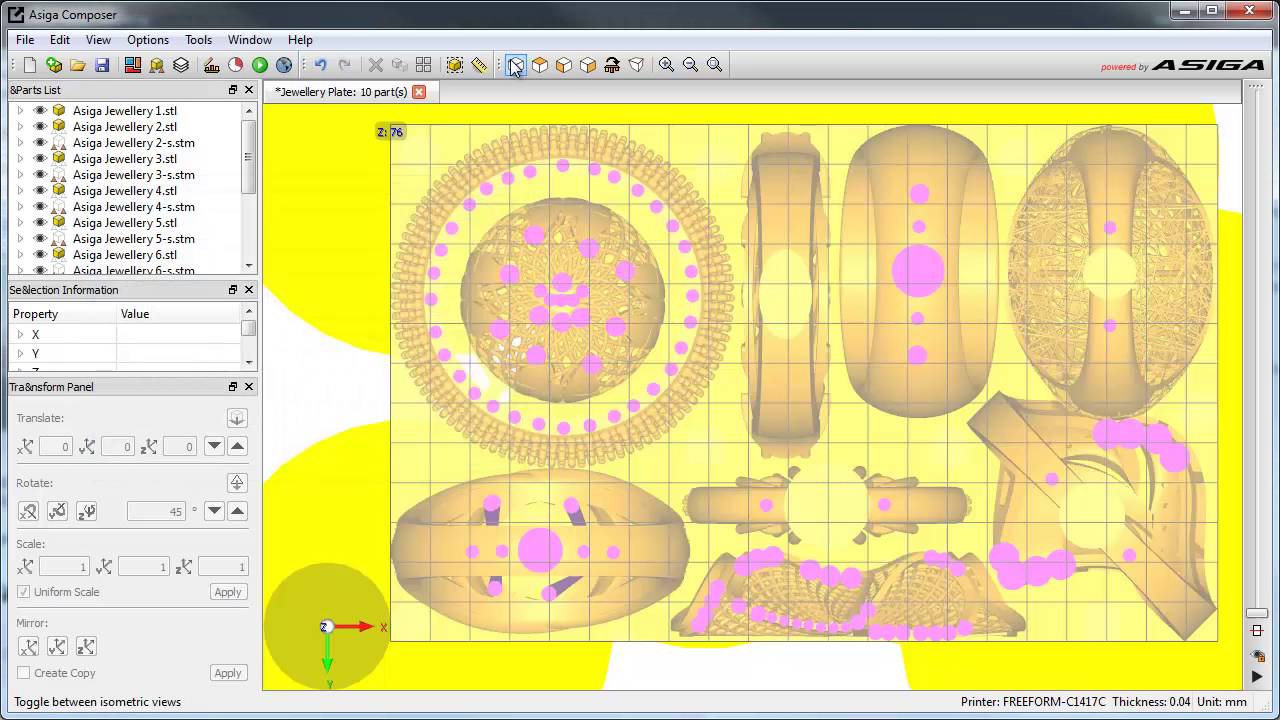
Task: Expand Asiga Jewellery 4.stl tree node
Action: tap(20, 191)
